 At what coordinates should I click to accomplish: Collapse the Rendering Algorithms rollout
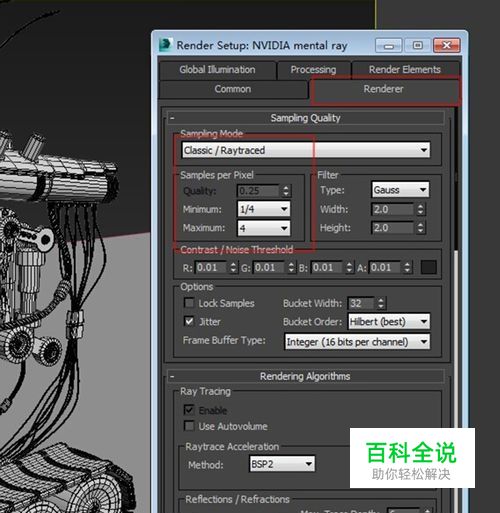pyautogui.click(x=305, y=376)
